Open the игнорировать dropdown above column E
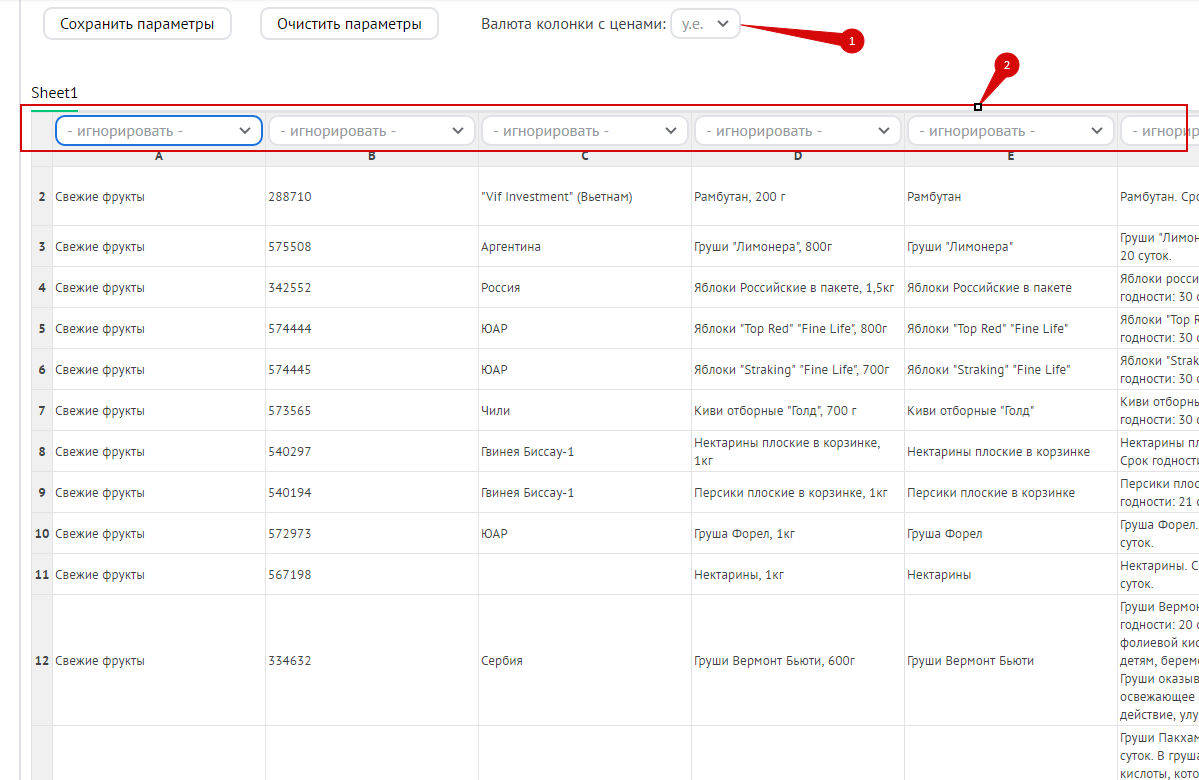The image size is (1199, 780). 1011,131
